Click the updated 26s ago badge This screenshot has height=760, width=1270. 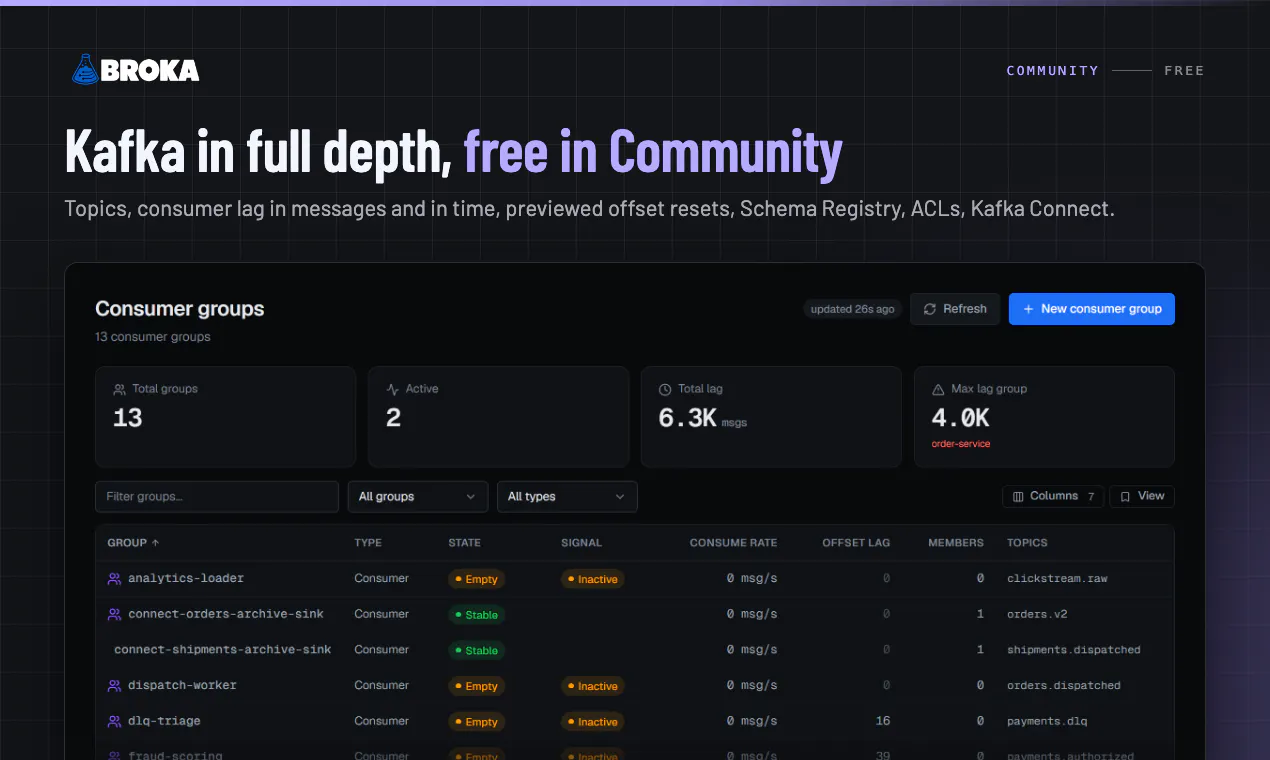[x=853, y=309]
